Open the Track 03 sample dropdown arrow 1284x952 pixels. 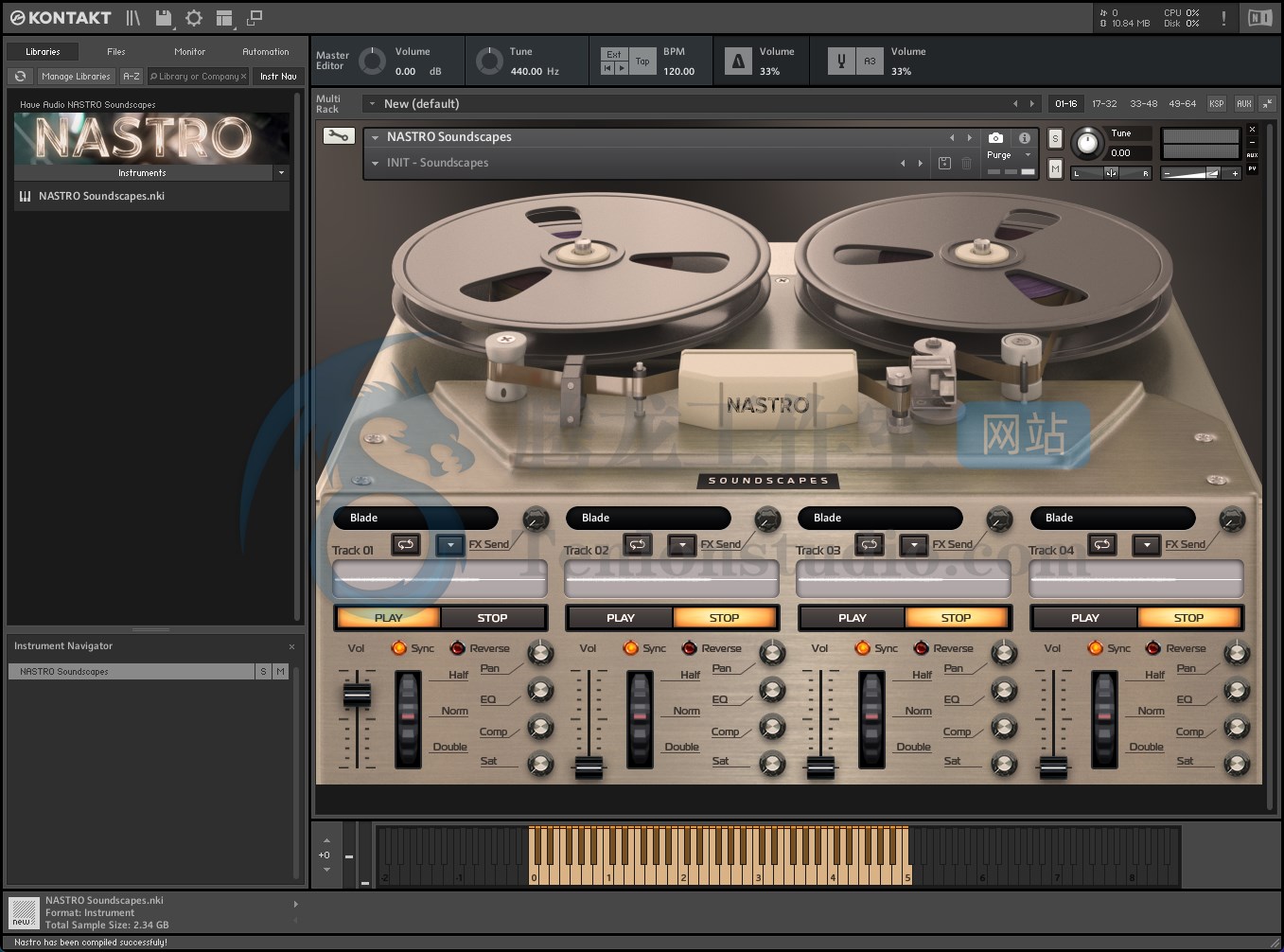point(914,545)
